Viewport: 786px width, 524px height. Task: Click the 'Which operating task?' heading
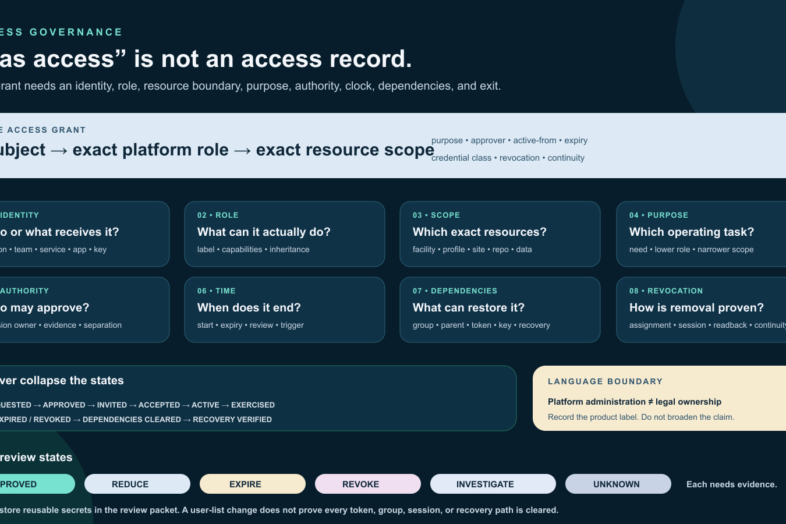(x=691, y=232)
